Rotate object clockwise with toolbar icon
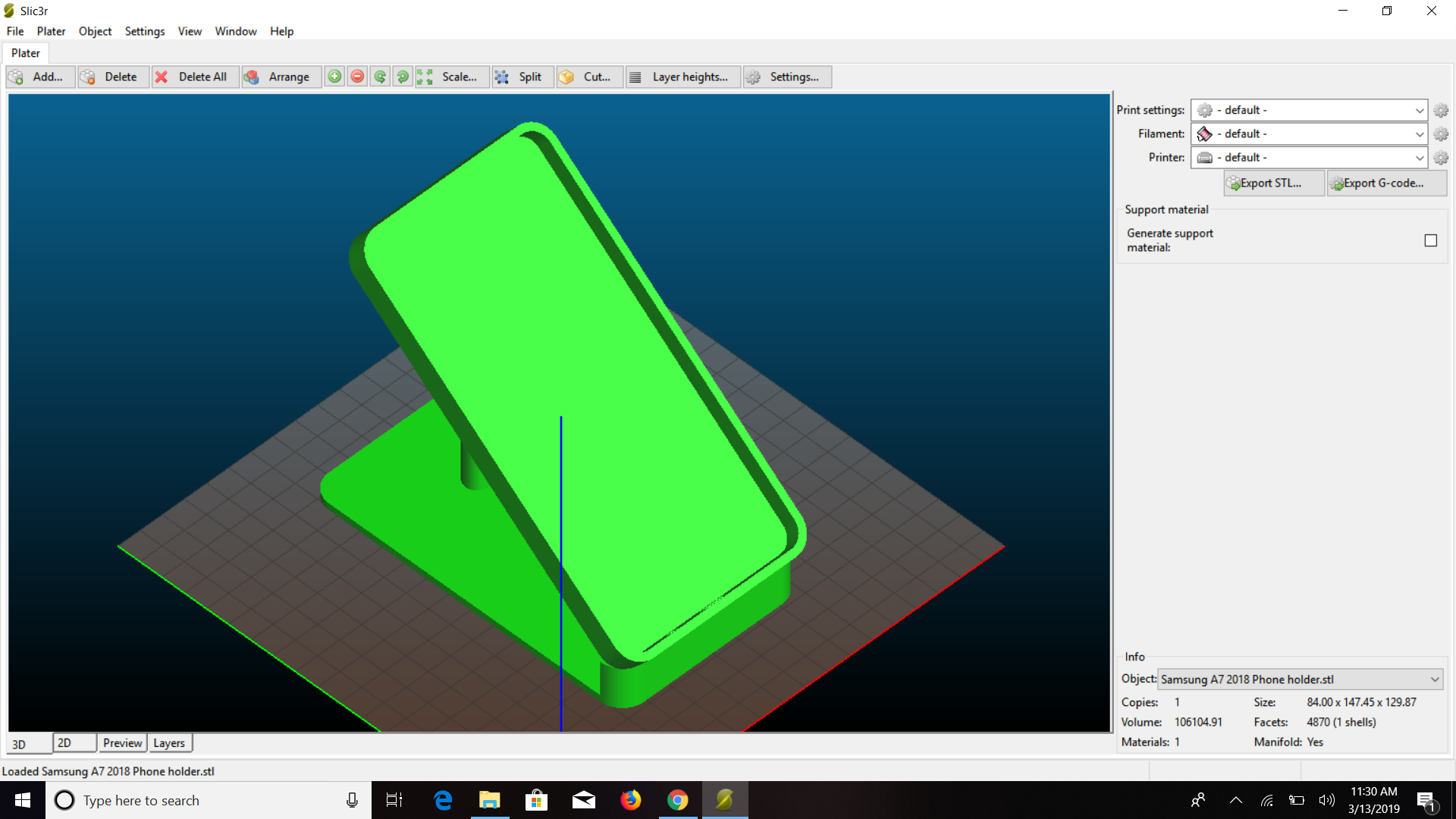Screen dimensions: 1456x819 coord(403,77)
